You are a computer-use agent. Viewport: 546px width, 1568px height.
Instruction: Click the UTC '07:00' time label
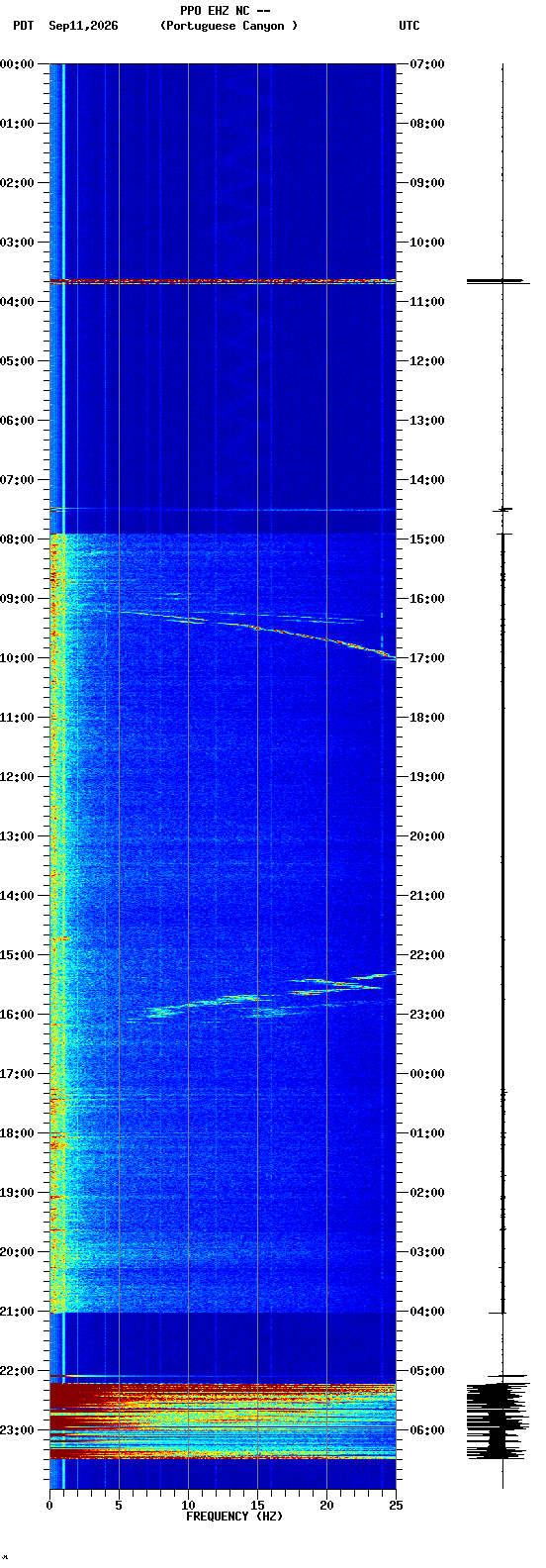tap(427, 64)
